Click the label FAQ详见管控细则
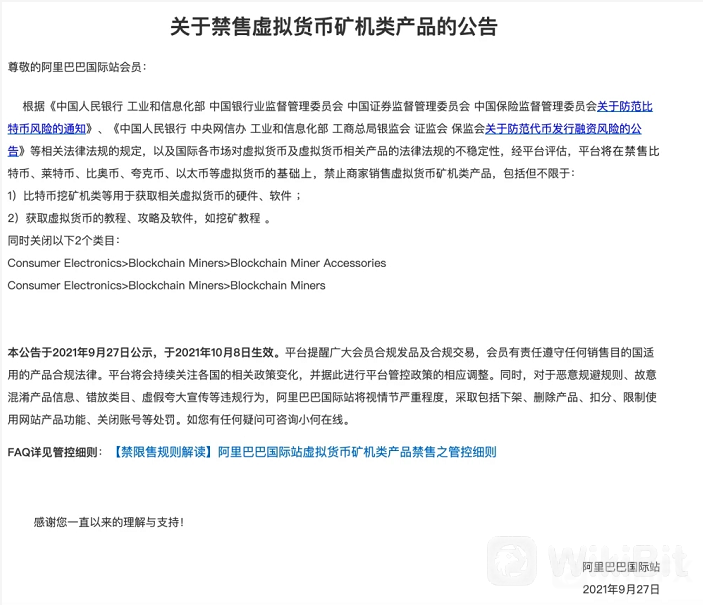 click(55, 452)
